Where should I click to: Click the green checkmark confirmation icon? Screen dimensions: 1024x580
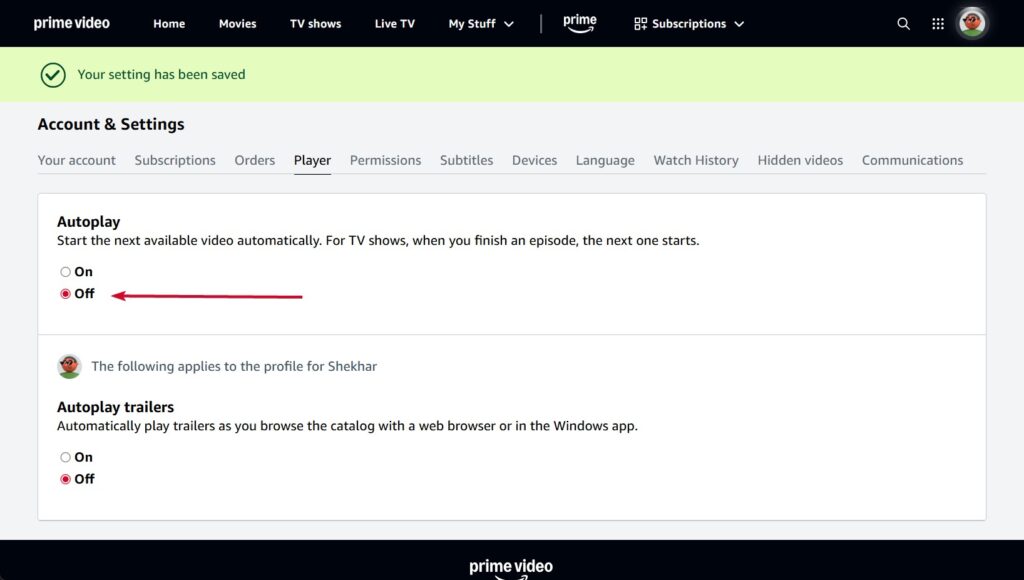51,74
